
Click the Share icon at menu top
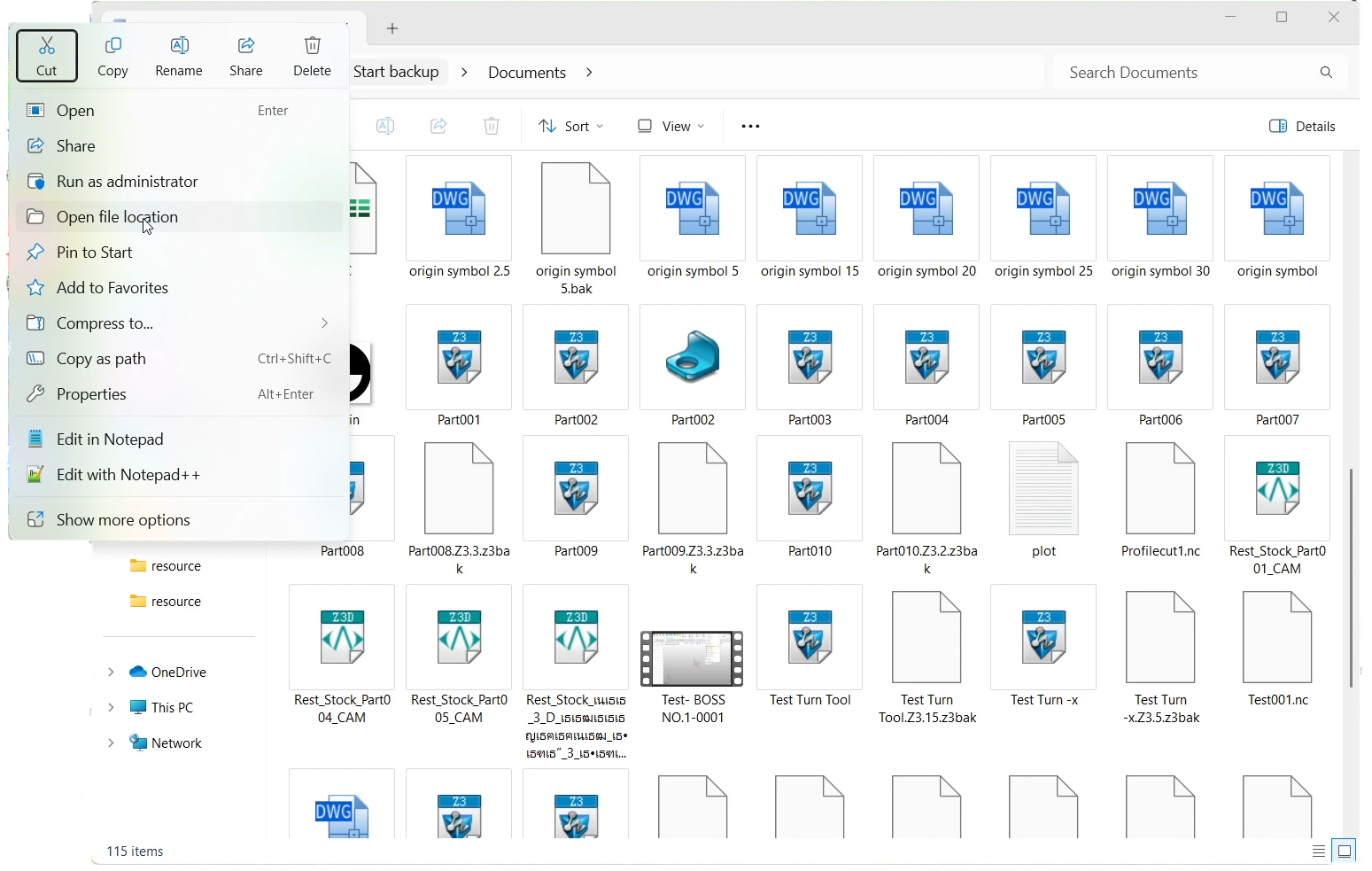[x=246, y=56]
